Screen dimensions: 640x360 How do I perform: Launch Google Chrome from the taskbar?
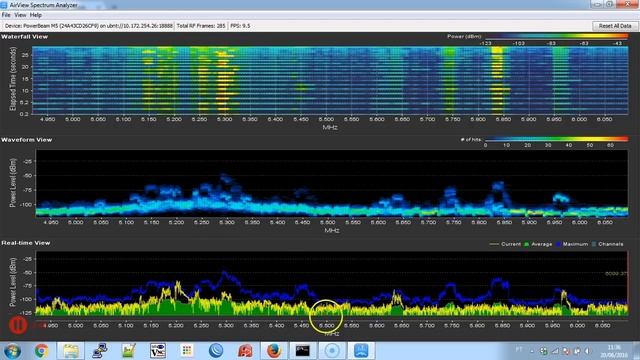(41, 351)
